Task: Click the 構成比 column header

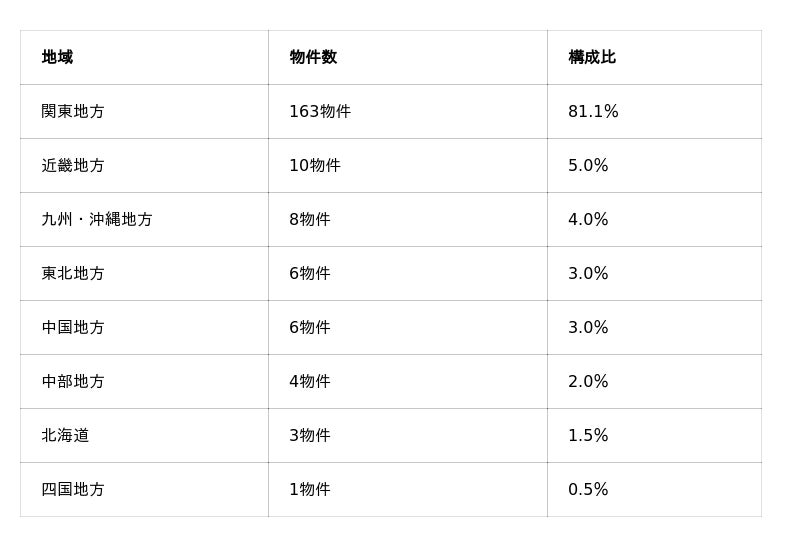Action: (592, 57)
